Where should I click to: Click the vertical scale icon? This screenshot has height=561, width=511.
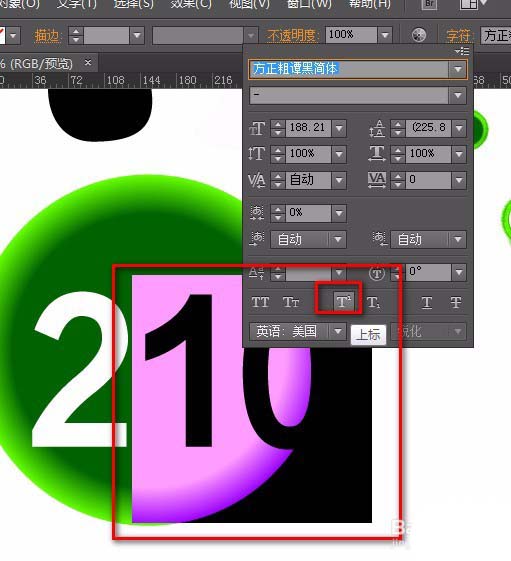coord(257,154)
